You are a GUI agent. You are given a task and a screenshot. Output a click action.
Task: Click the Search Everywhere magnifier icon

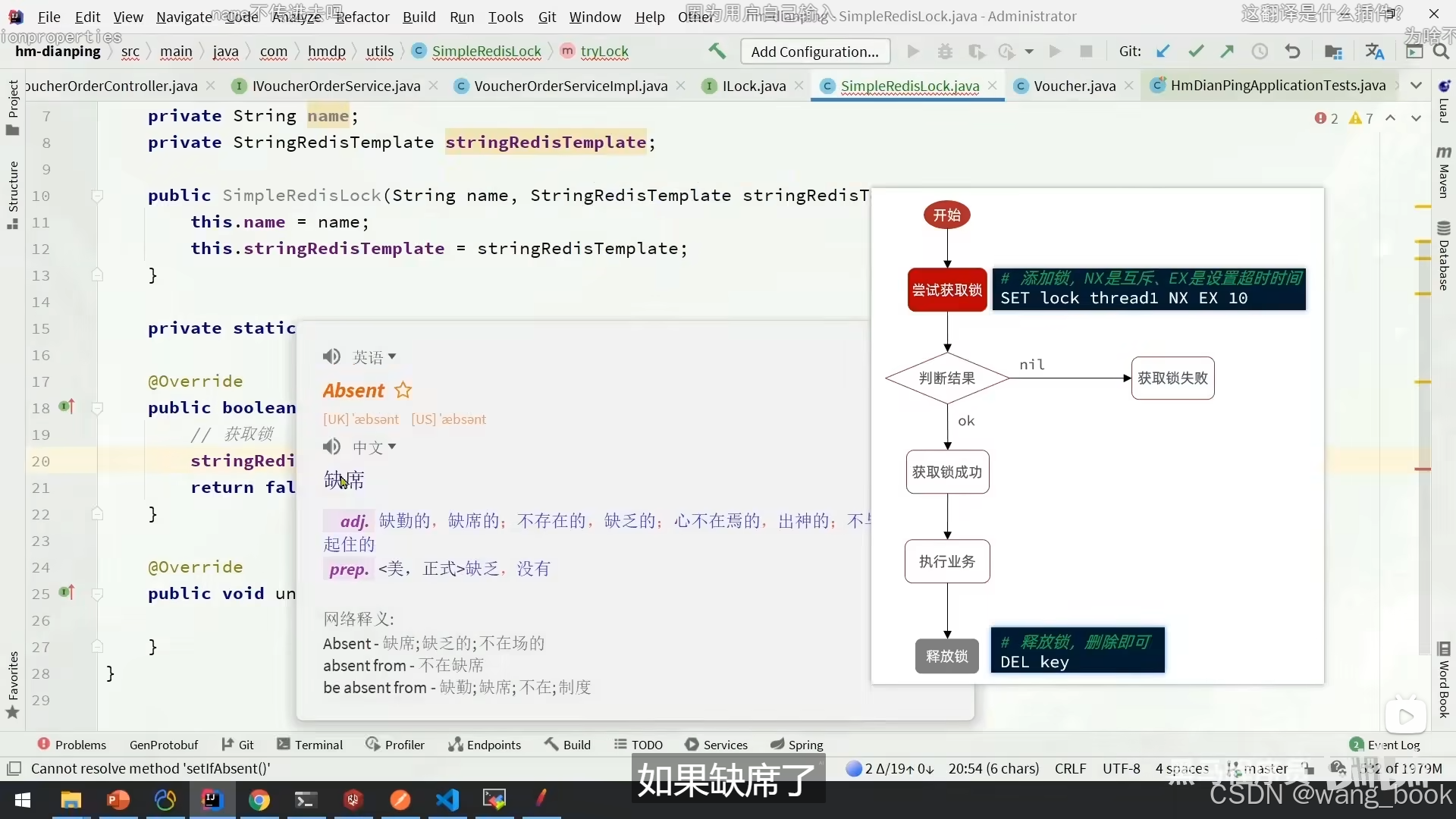pos(1441,52)
